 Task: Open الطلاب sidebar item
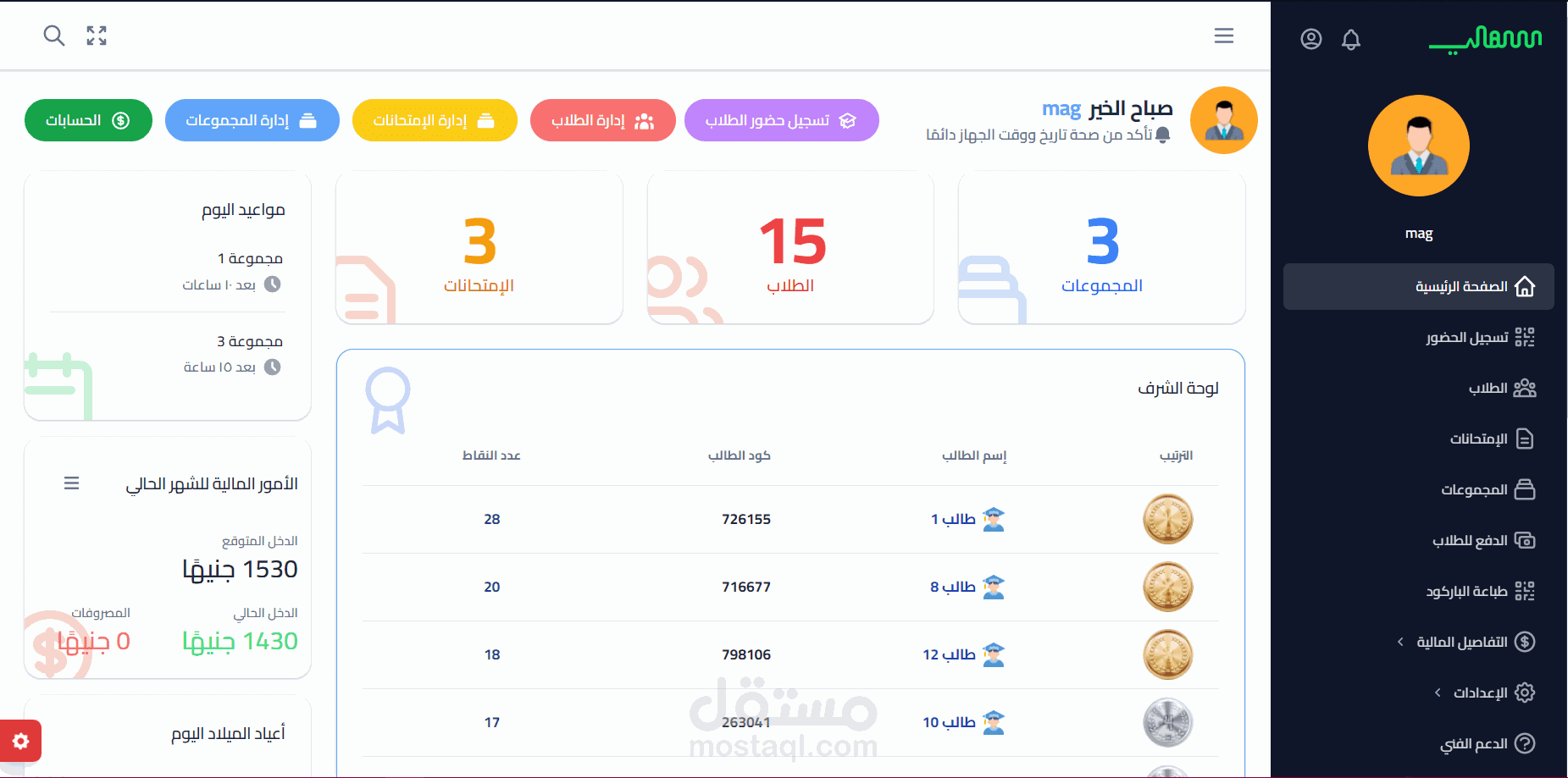[x=1419, y=388]
